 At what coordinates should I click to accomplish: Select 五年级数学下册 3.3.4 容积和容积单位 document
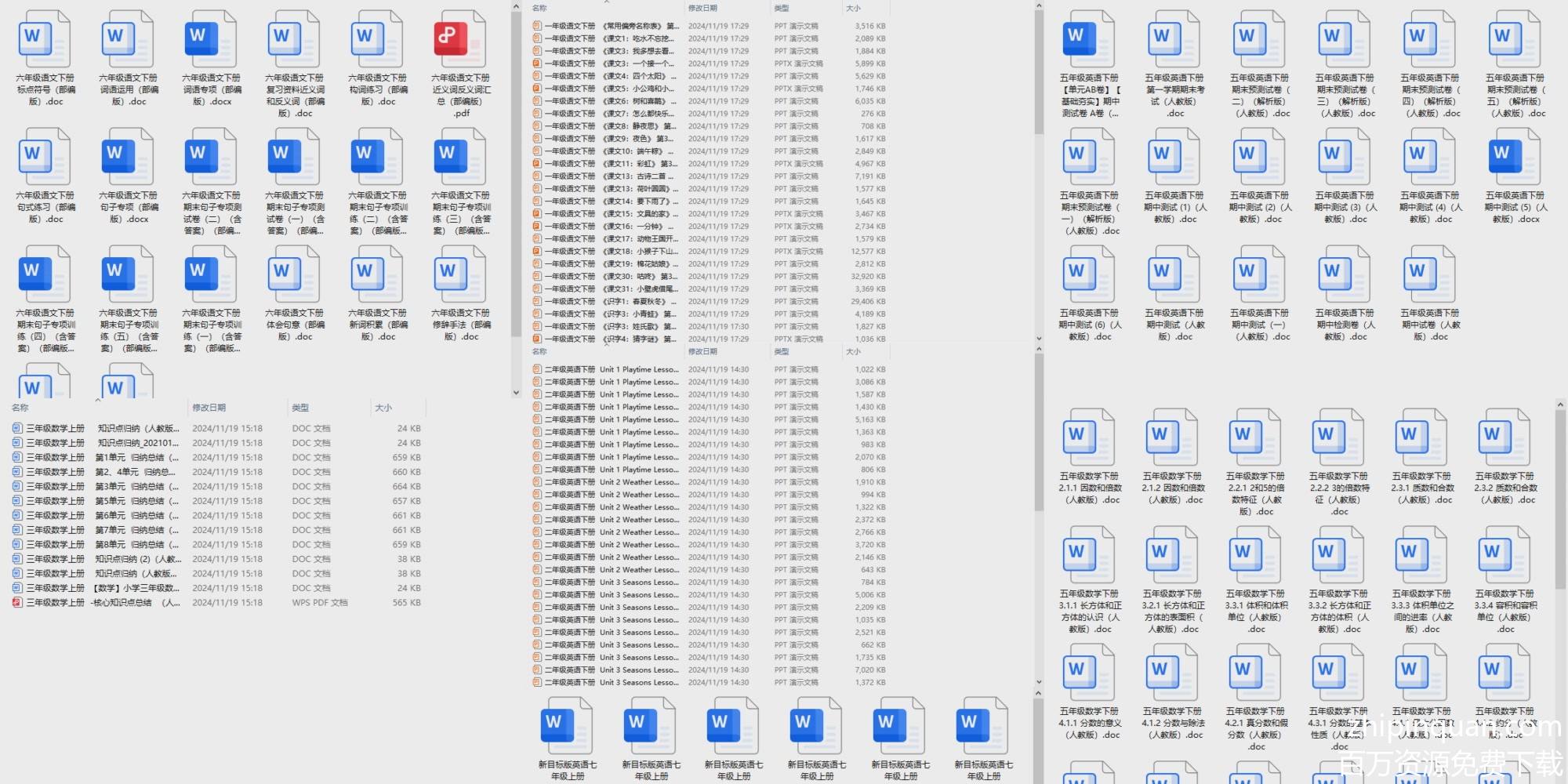[1505, 557]
